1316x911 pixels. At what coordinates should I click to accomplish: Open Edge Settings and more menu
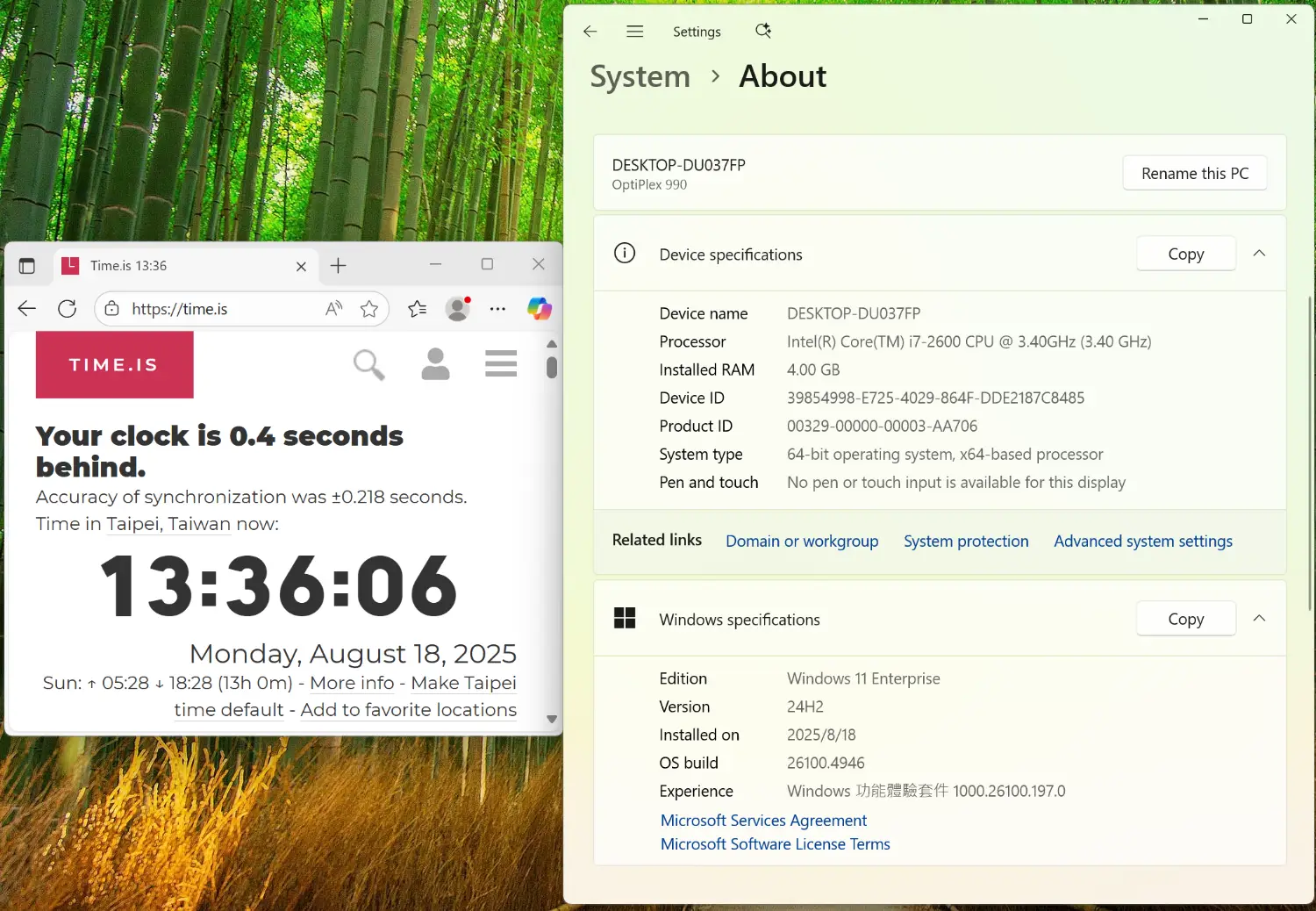click(x=497, y=309)
